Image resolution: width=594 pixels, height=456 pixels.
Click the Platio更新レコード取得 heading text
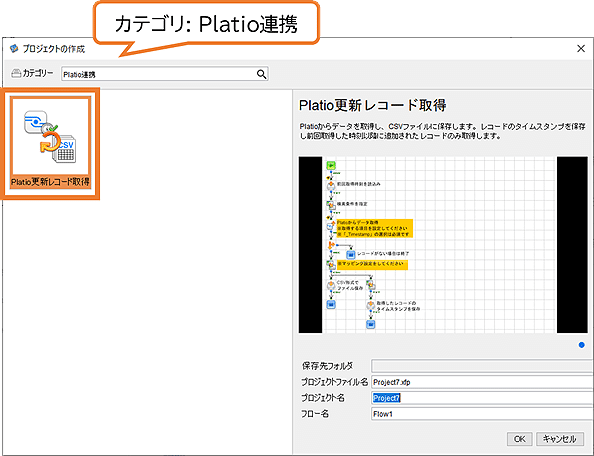pyautogui.click(x=372, y=105)
